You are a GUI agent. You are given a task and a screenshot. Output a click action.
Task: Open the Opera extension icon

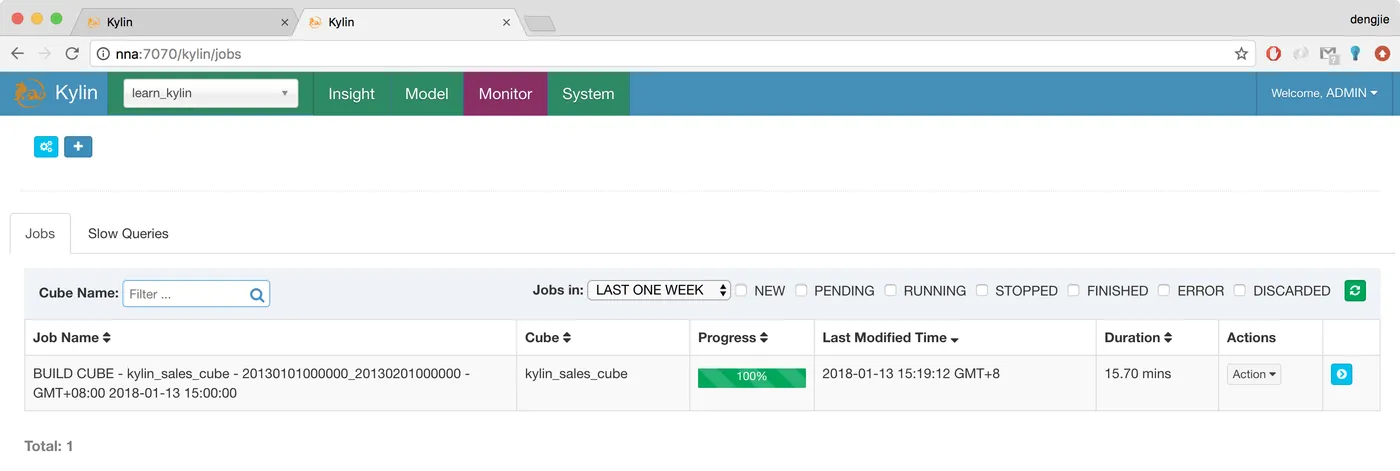coord(1274,54)
